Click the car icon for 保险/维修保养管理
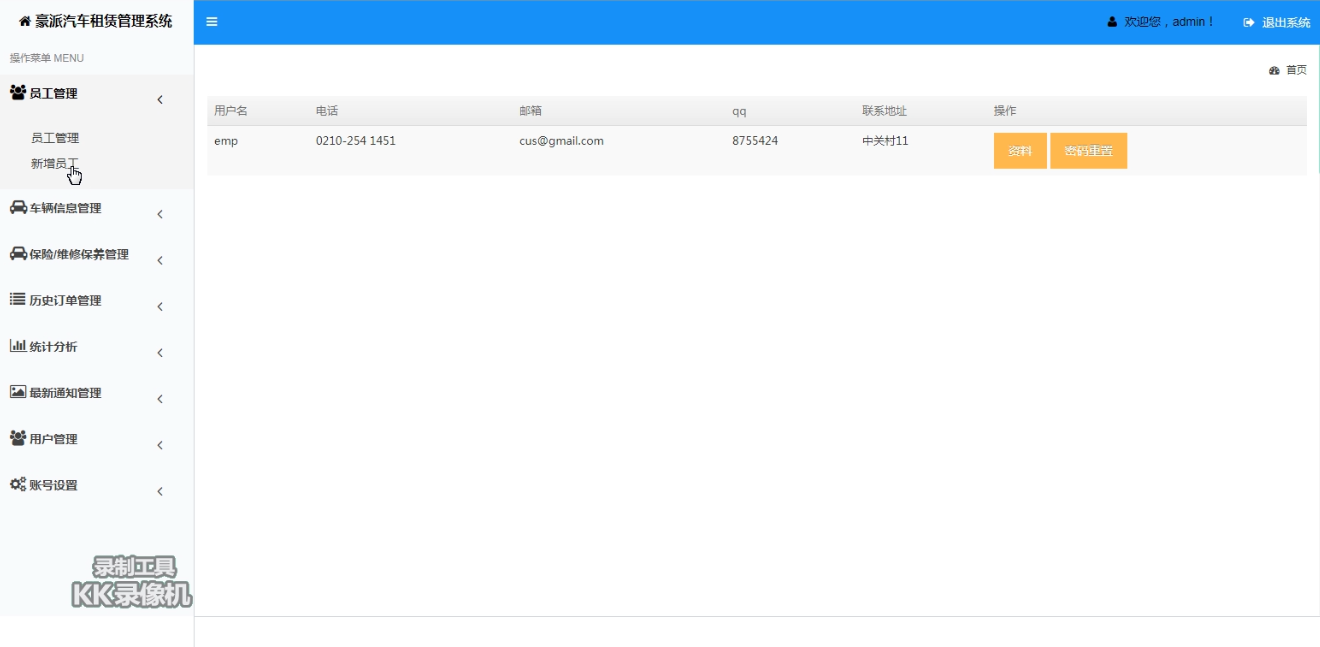The height and width of the screenshot is (647, 1320). tap(18, 253)
